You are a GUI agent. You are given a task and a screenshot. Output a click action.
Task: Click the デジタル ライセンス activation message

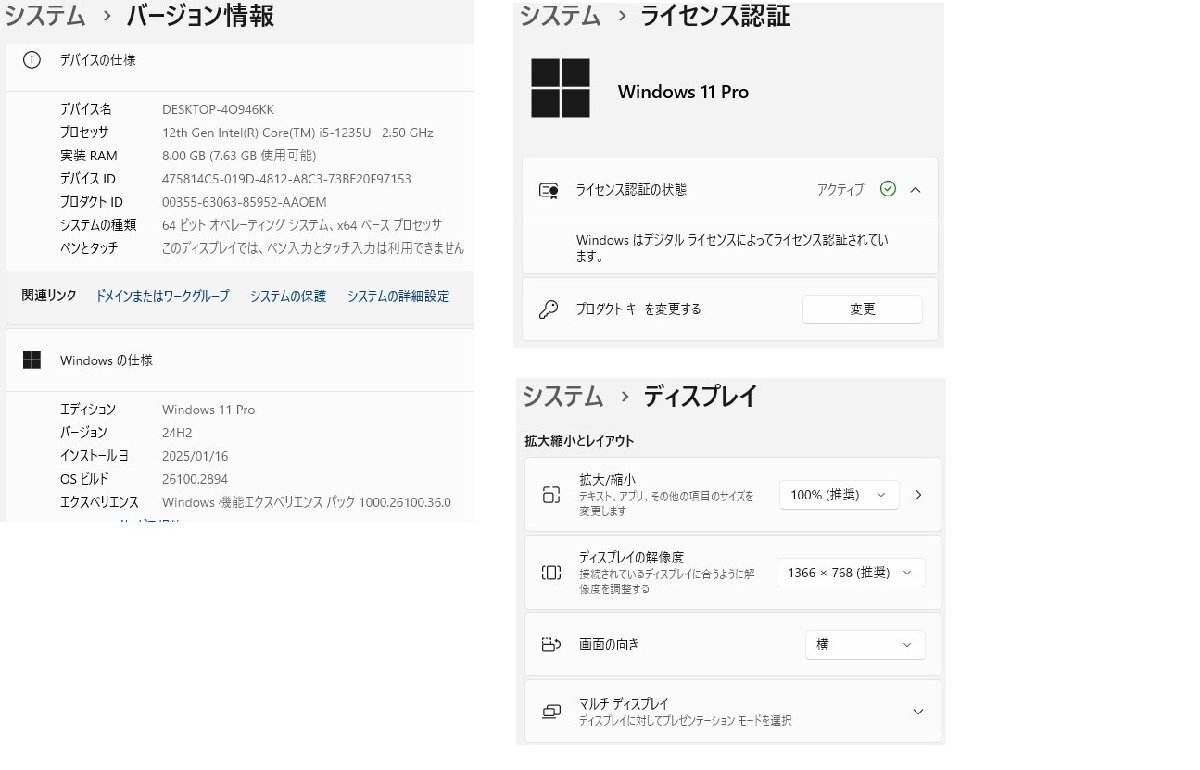pos(732,248)
